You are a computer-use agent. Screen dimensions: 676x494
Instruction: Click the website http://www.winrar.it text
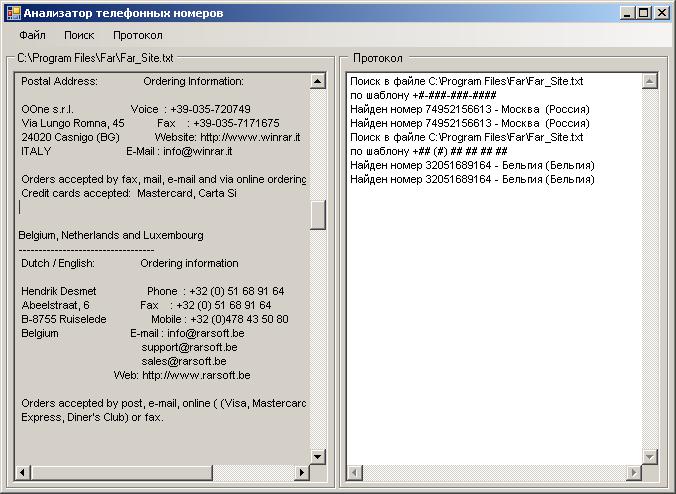coord(250,138)
